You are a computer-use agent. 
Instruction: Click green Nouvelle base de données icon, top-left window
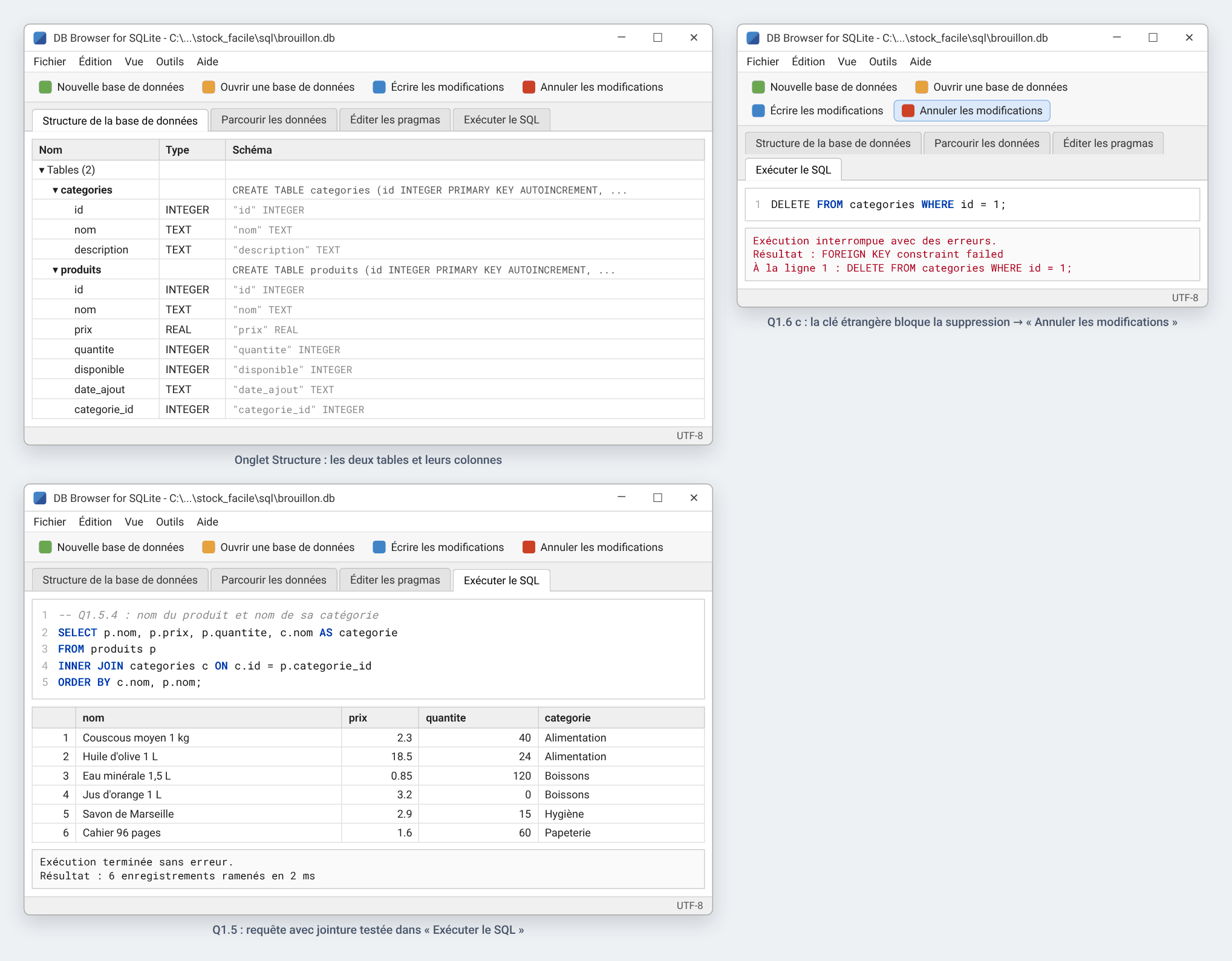(45, 87)
